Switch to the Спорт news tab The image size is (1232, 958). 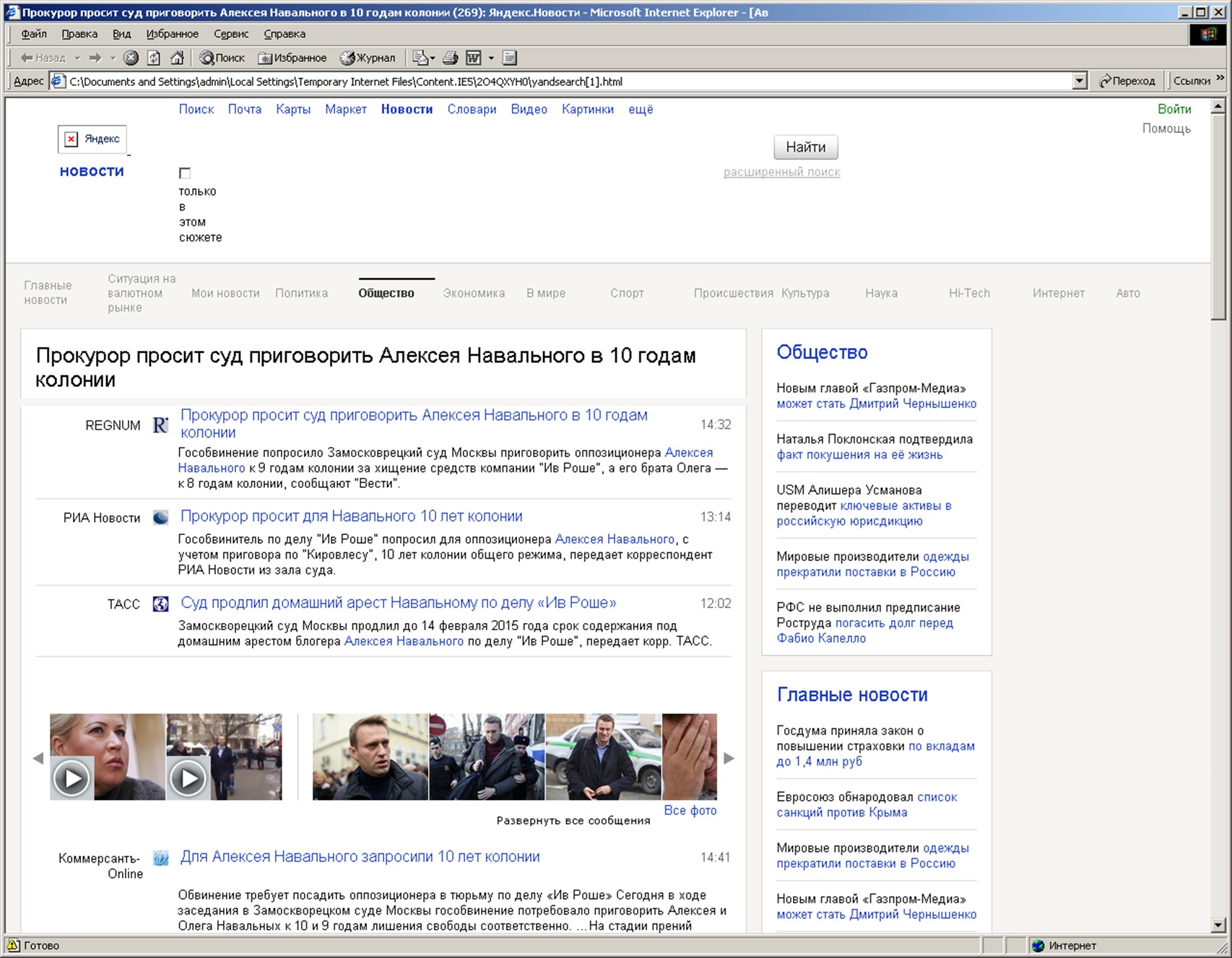[x=627, y=293]
